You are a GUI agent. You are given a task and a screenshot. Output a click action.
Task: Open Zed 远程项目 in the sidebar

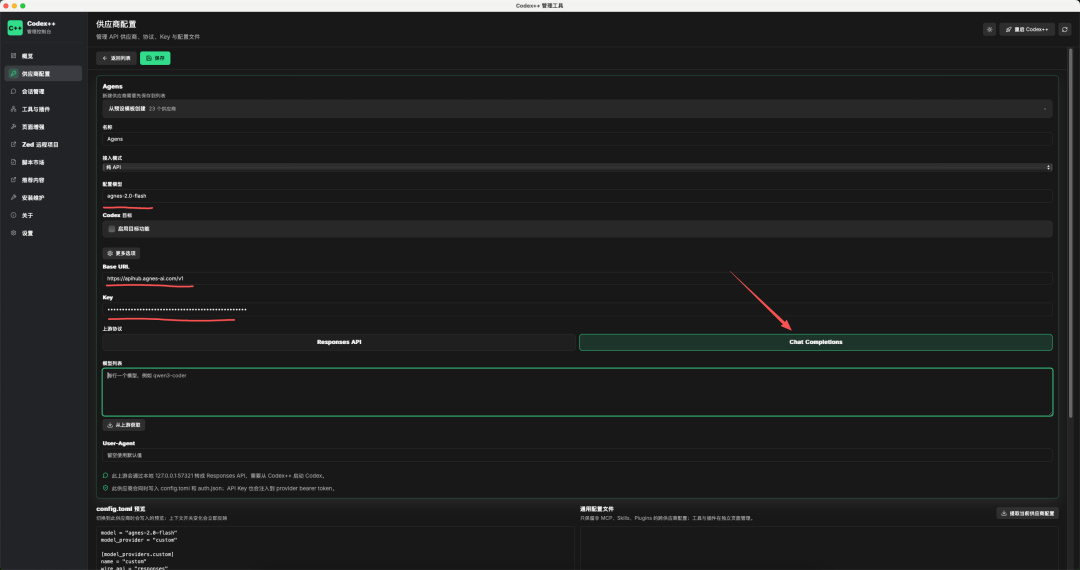pos(43,145)
